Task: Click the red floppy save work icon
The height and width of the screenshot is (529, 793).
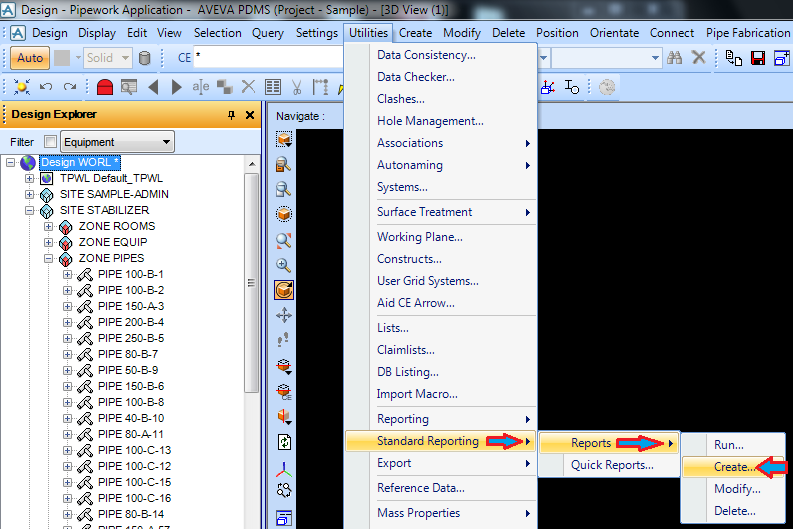Action: click(x=758, y=58)
